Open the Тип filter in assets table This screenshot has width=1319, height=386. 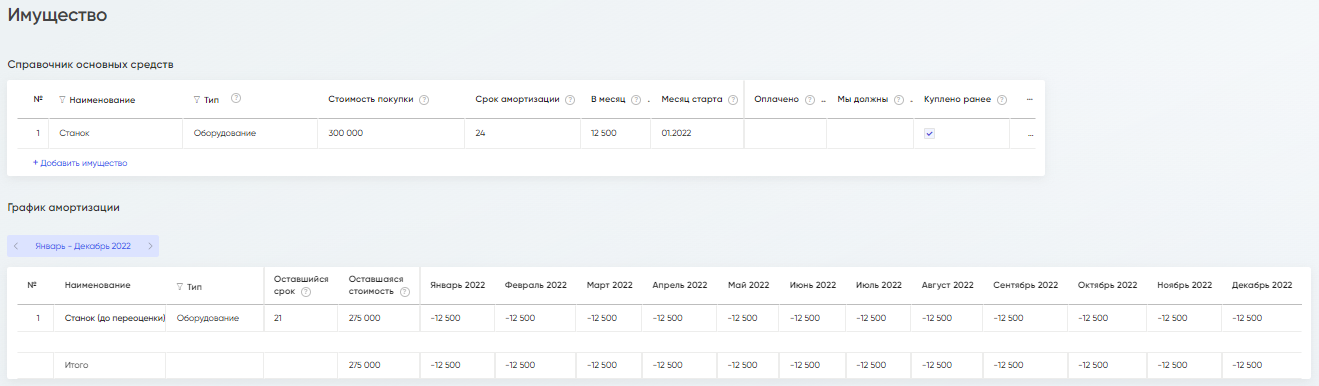(x=197, y=100)
